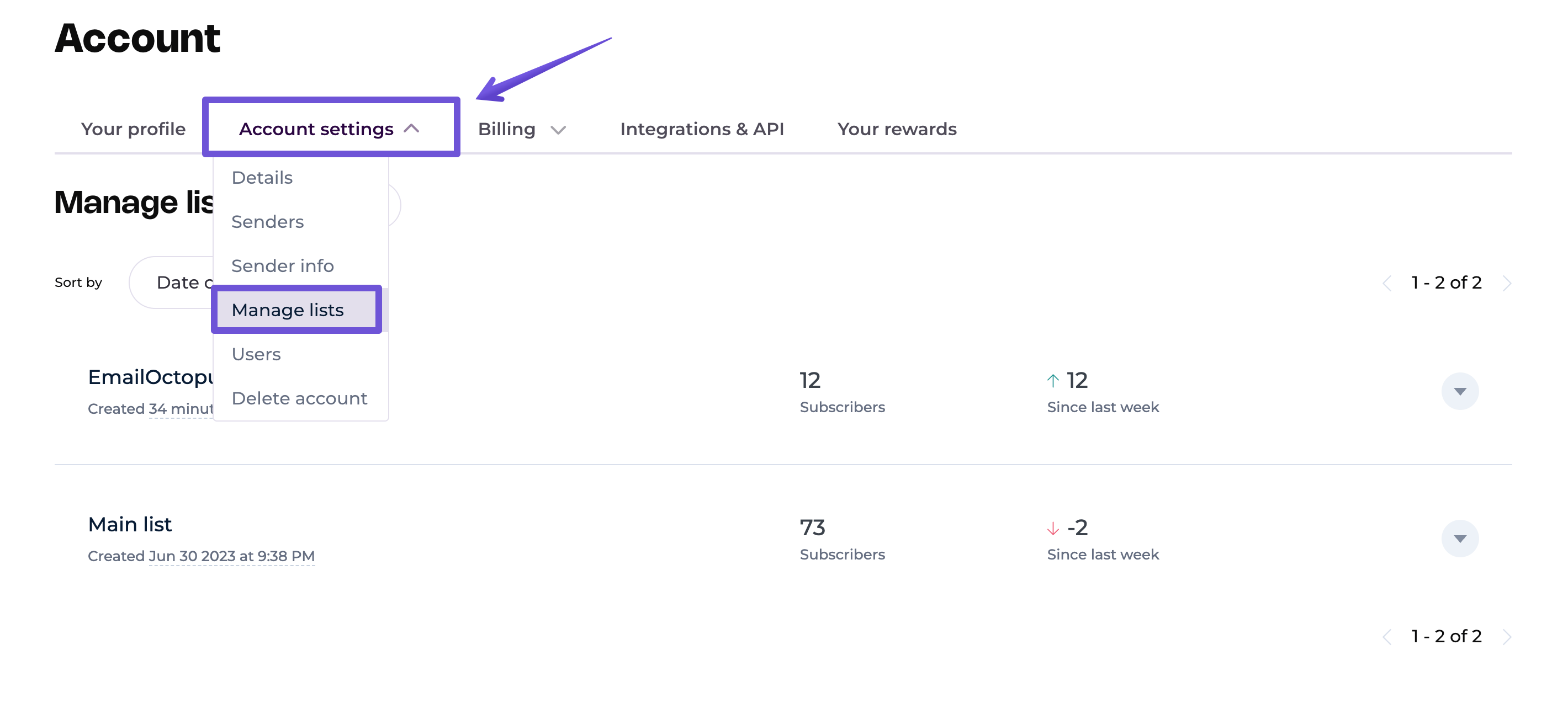This screenshot has height=714, width=1568.
Task: Select Details from Account settings menu
Action: [262, 178]
